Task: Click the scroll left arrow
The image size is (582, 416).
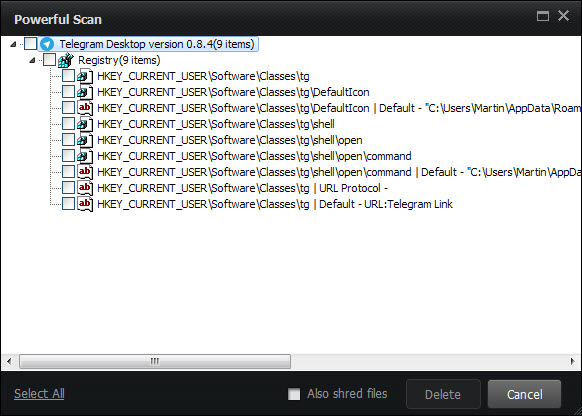Action: pos(9,361)
